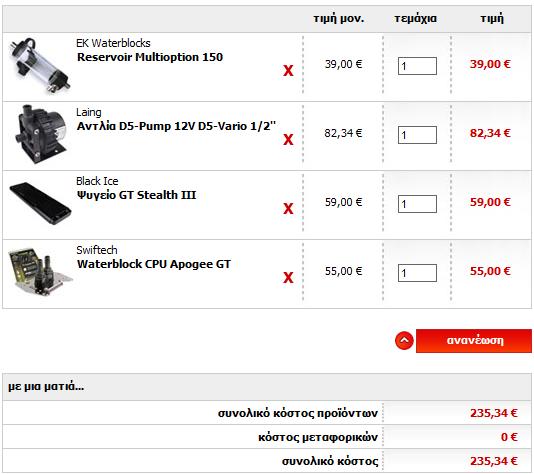Open Waterblock CPU Apogee GT link
This screenshot has width=534, height=474.
(x=154, y=264)
